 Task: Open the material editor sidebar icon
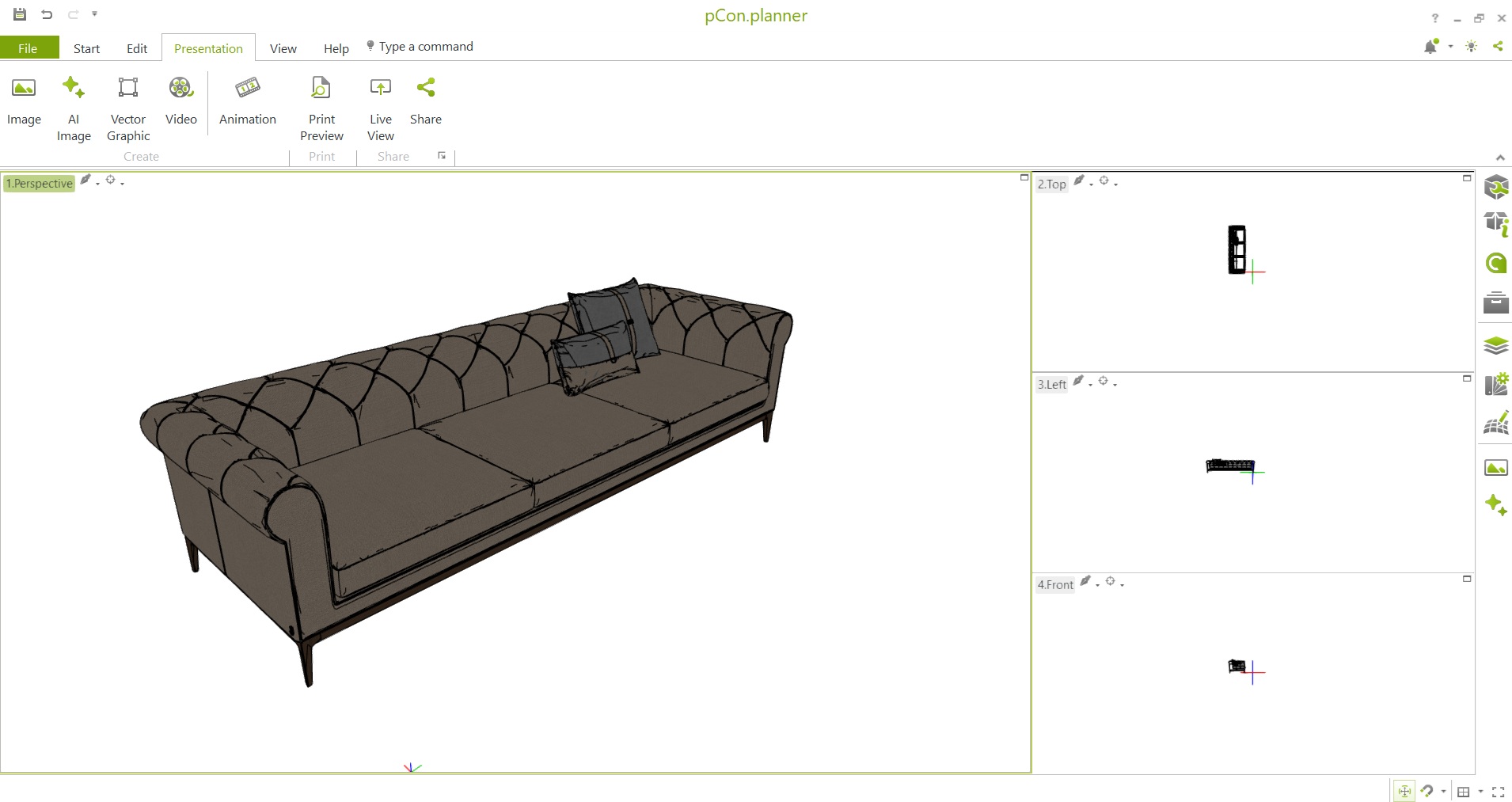pyautogui.click(x=1495, y=385)
